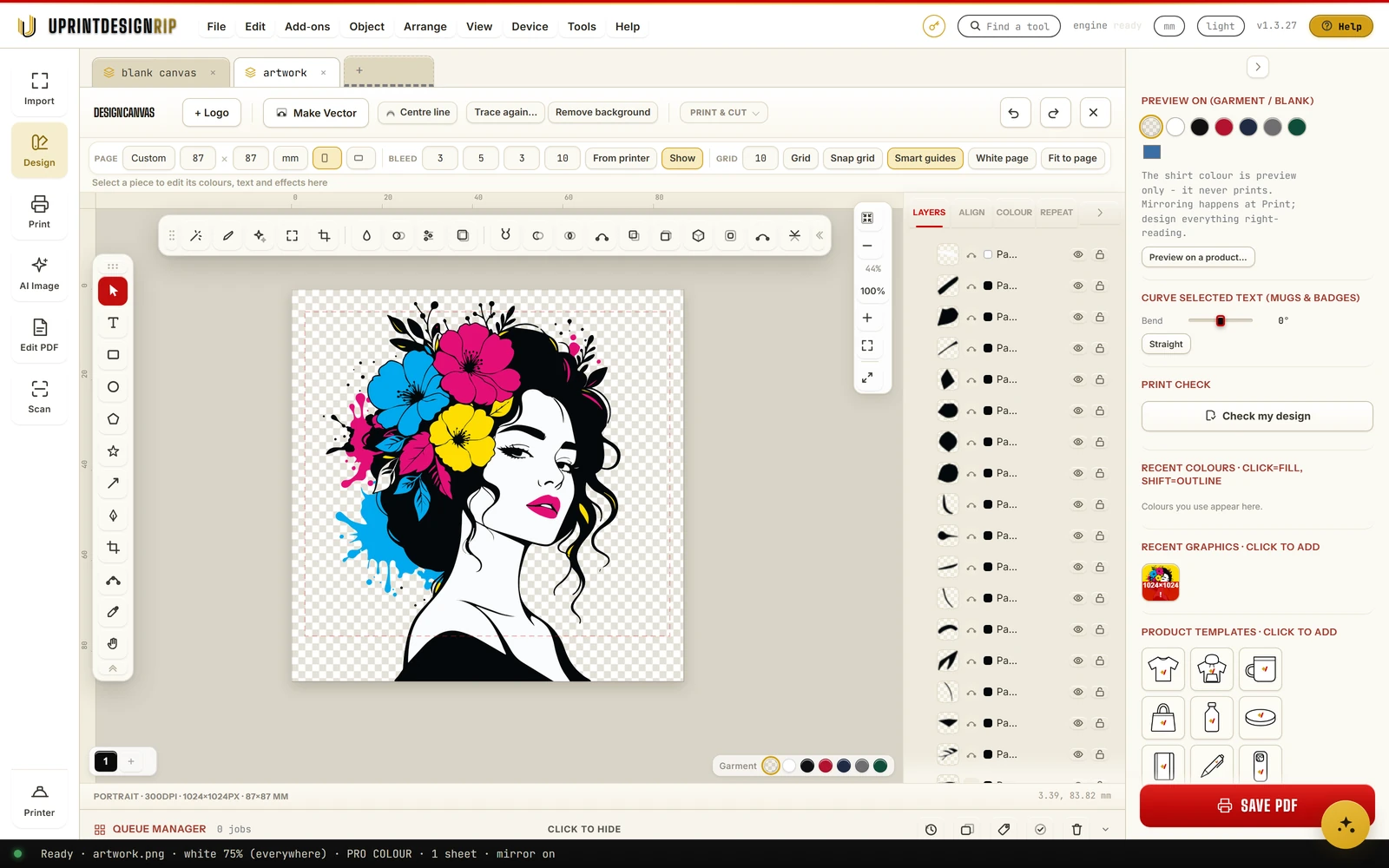Toggle the White page option
The image size is (1389, 868).
point(1002,158)
